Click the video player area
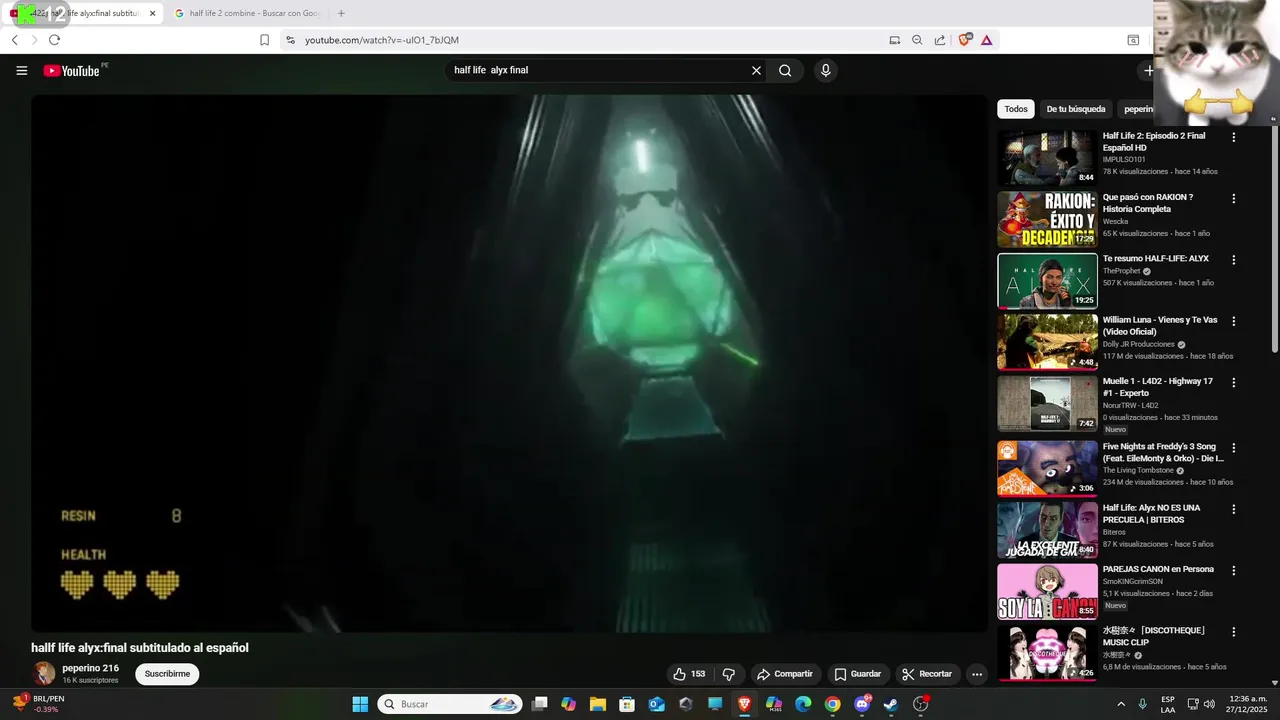This screenshot has height=720, width=1280. click(x=509, y=363)
